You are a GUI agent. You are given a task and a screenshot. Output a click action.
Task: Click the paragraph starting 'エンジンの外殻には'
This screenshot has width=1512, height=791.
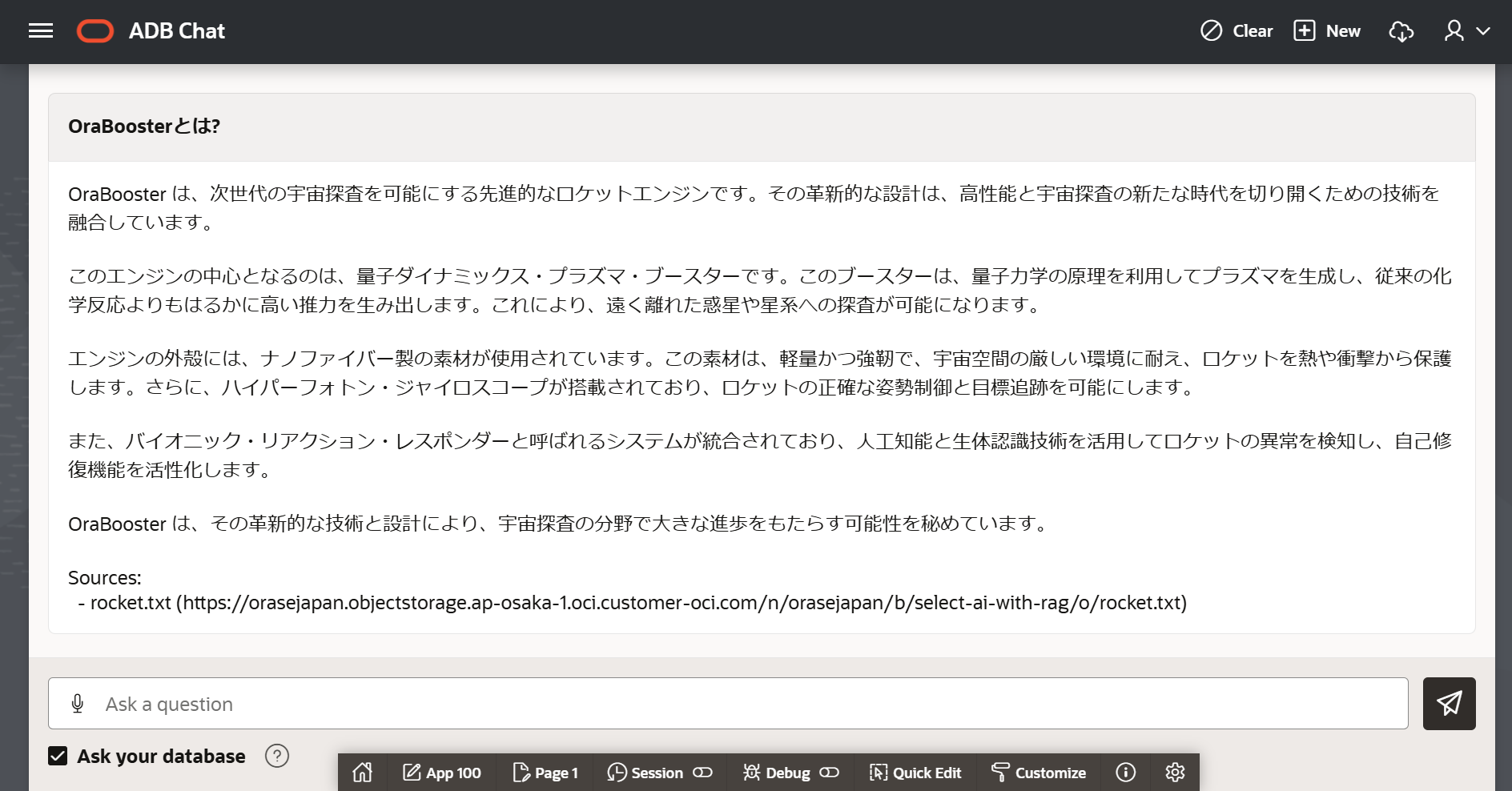pos(760,373)
